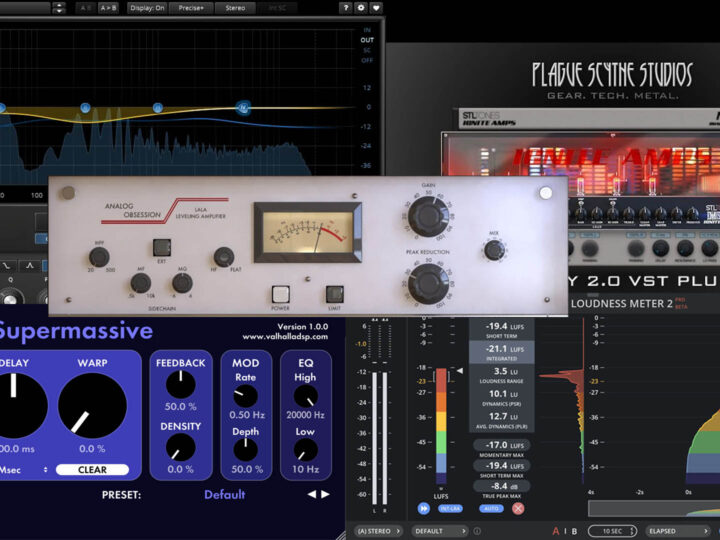Screen dimensions: 720x540
Task: Go to previous preset with left arrow
Action: [312, 494]
